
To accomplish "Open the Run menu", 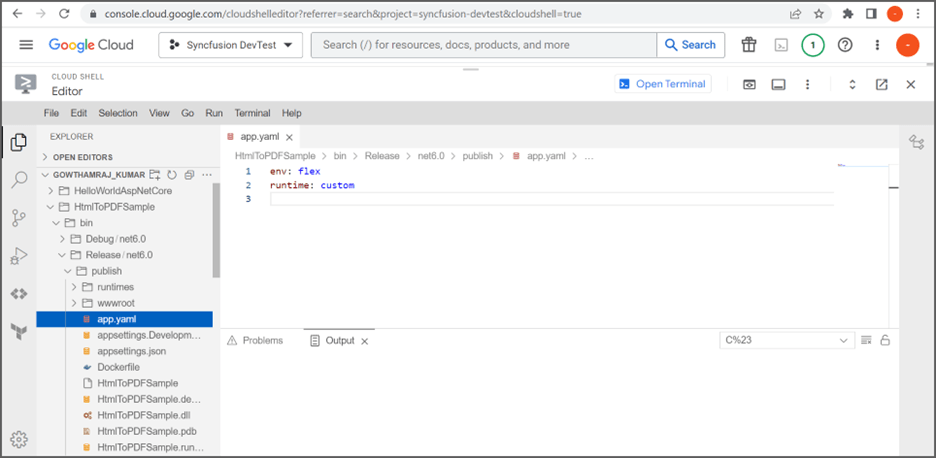I will coord(214,113).
